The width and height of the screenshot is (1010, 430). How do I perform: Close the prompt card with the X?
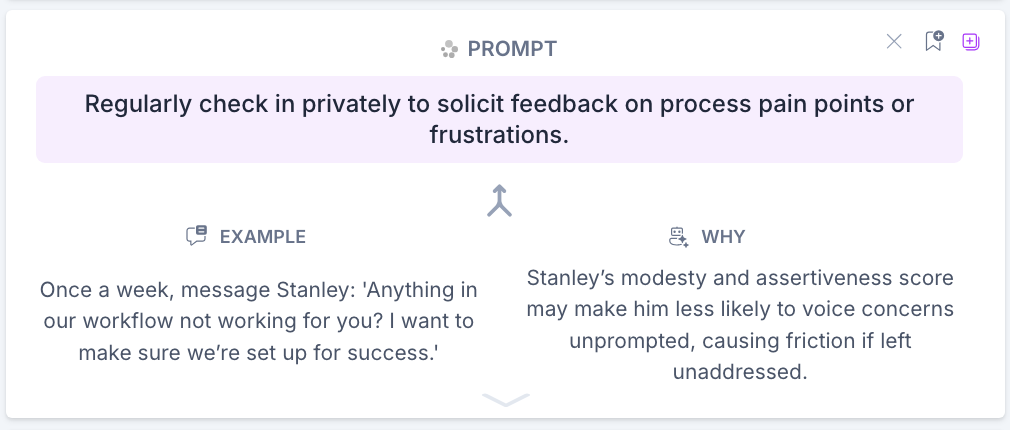(x=894, y=41)
